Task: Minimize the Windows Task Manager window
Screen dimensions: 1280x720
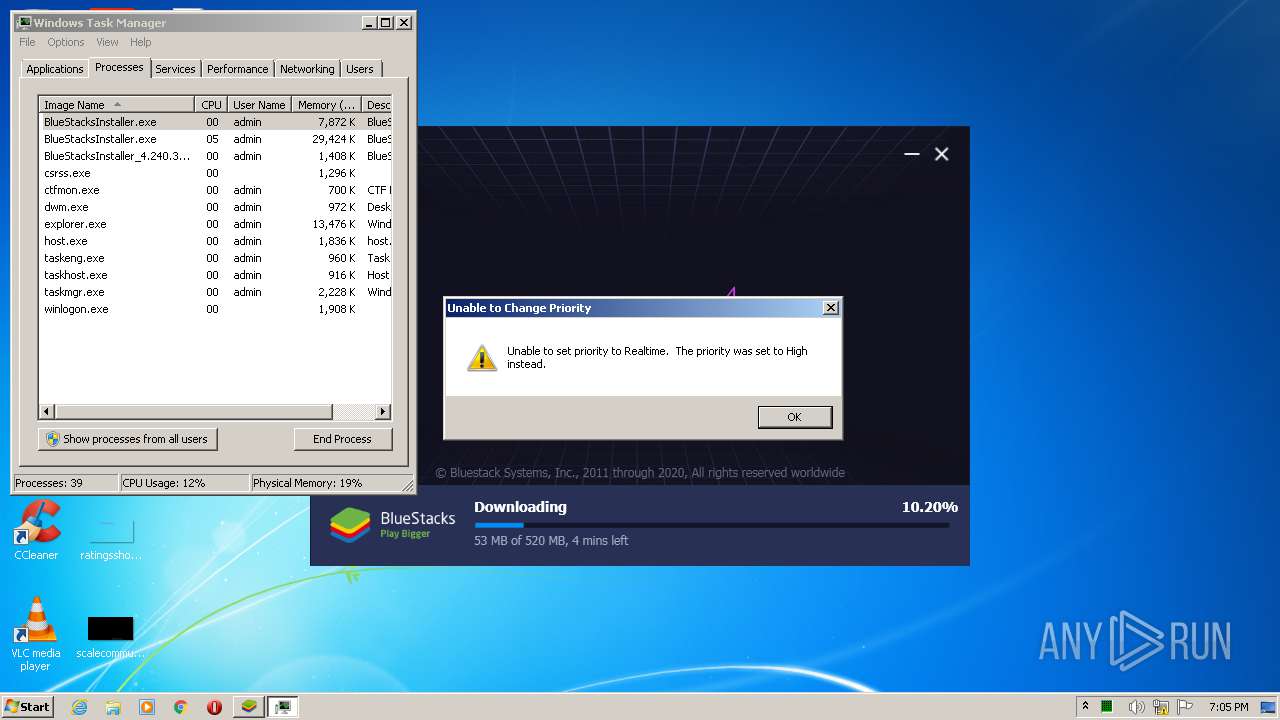Action: tap(368, 22)
